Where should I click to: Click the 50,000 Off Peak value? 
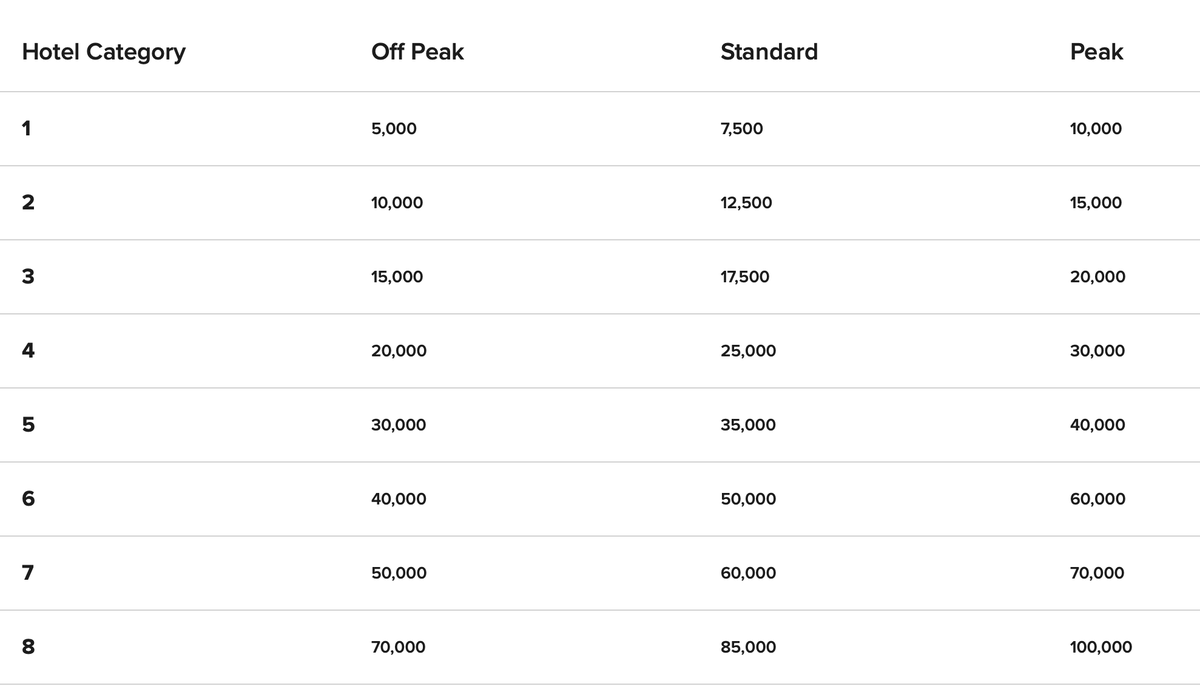tap(399, 573)
